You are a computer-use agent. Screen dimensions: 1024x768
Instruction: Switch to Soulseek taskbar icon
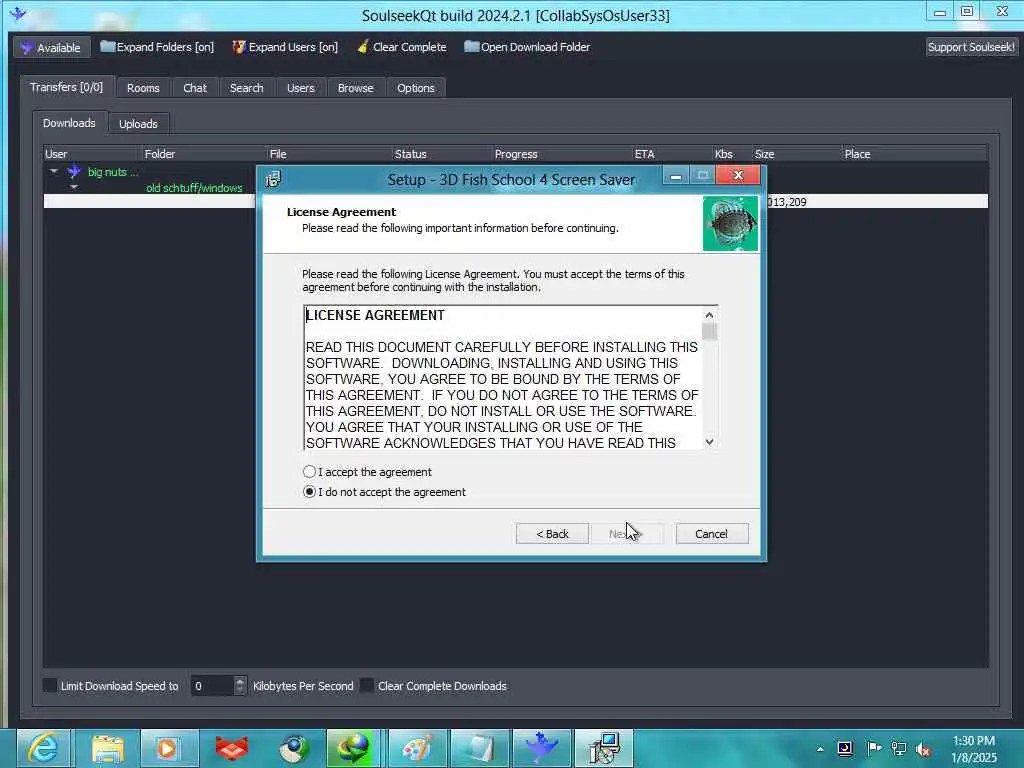click(x=541, y=748)
